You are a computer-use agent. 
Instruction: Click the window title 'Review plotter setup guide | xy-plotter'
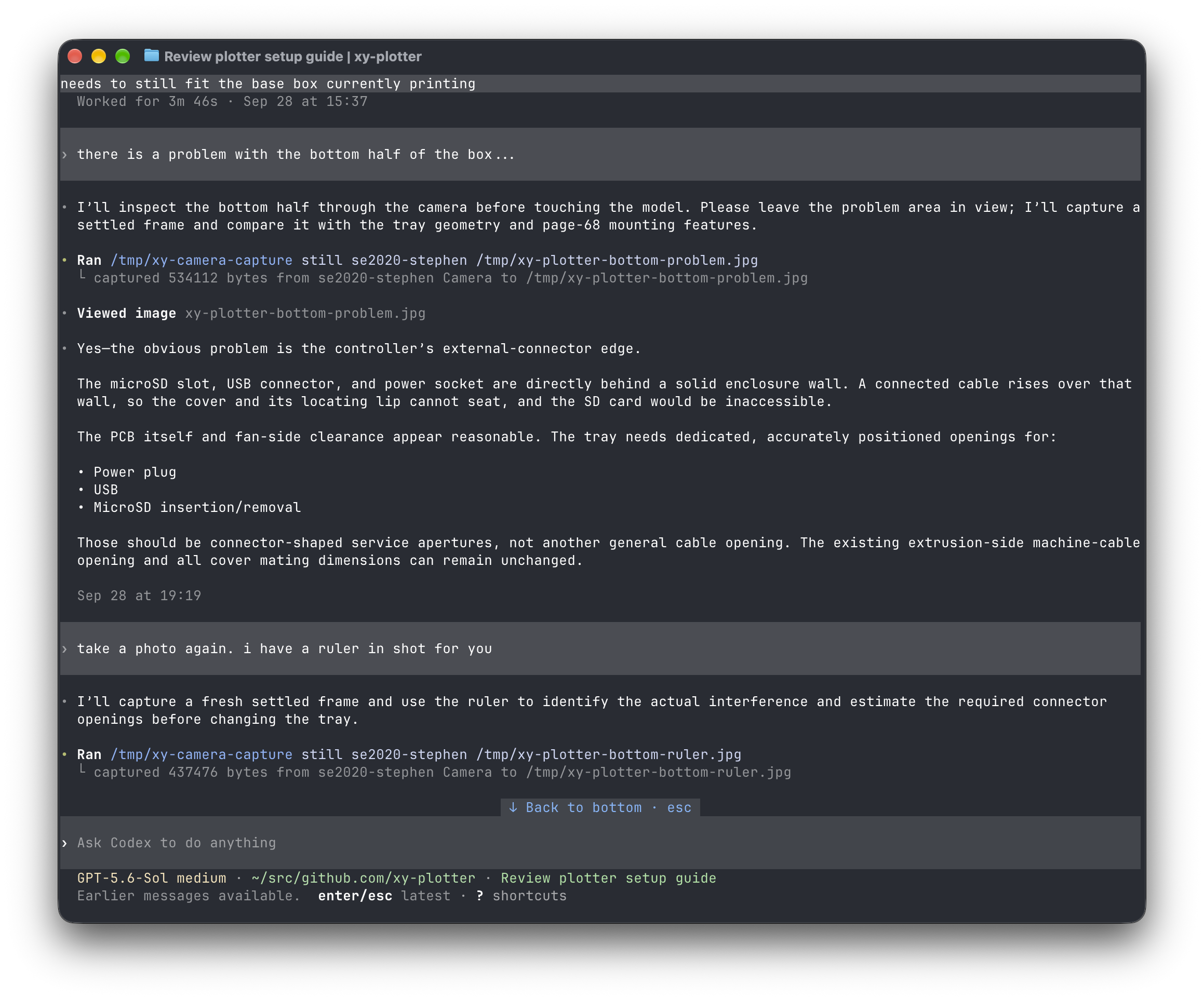pyautogui.click(x=293, y=56)
